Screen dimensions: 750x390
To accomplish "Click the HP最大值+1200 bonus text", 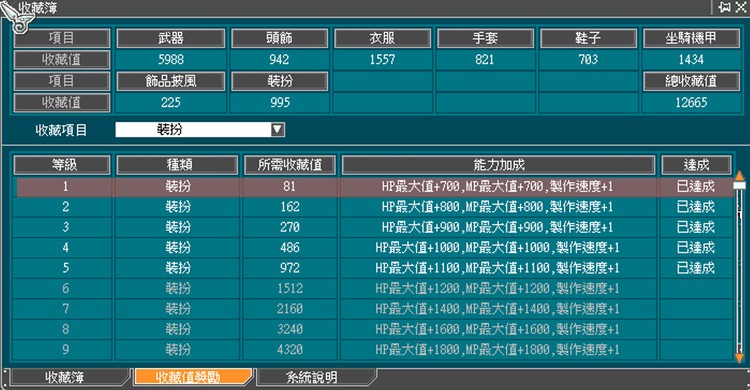I will click(497, 289).
